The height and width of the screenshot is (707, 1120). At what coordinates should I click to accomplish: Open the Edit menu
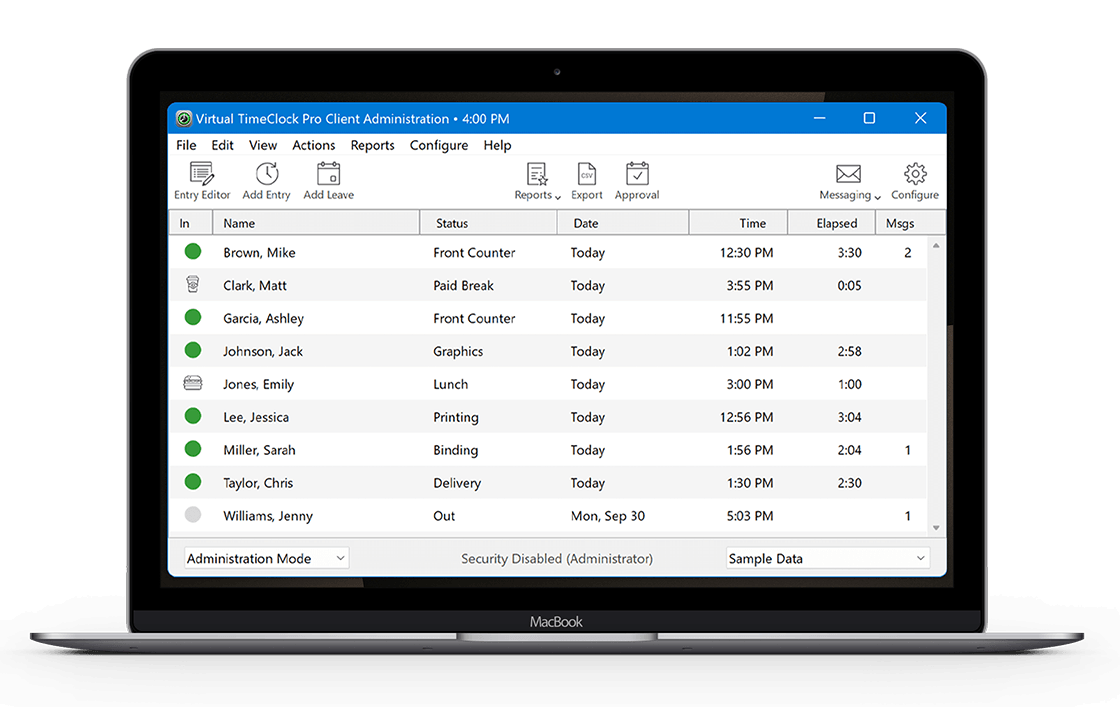pos(222,145)
